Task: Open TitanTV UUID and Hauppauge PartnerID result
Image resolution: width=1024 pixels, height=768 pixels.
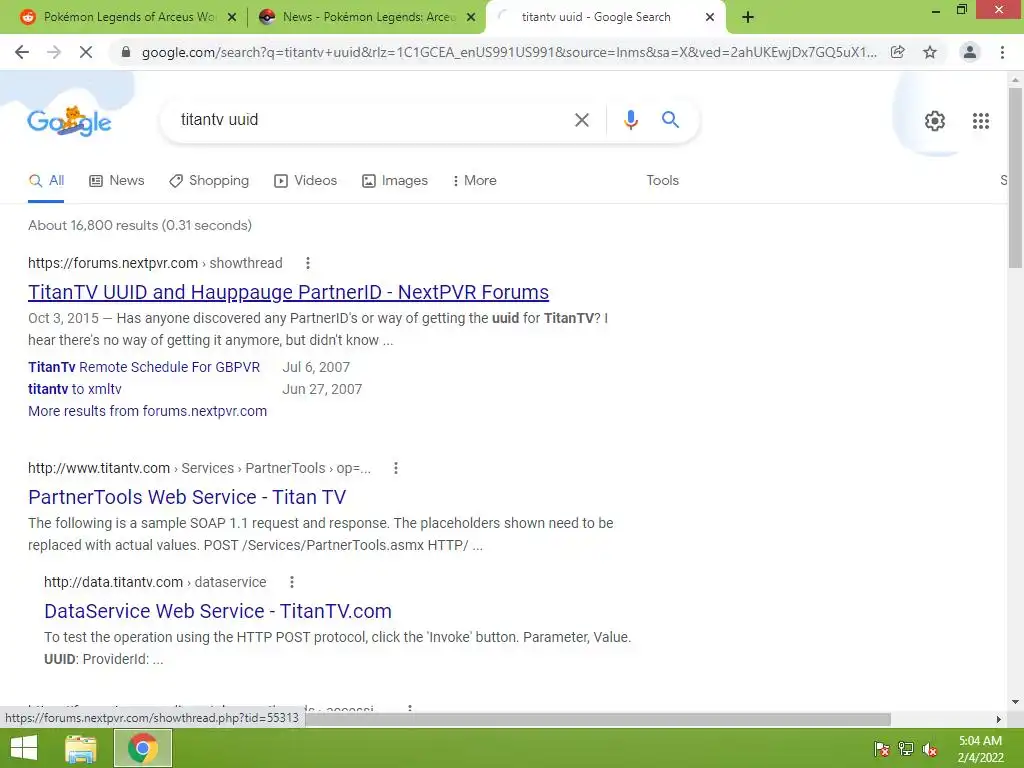Action: 288,293
